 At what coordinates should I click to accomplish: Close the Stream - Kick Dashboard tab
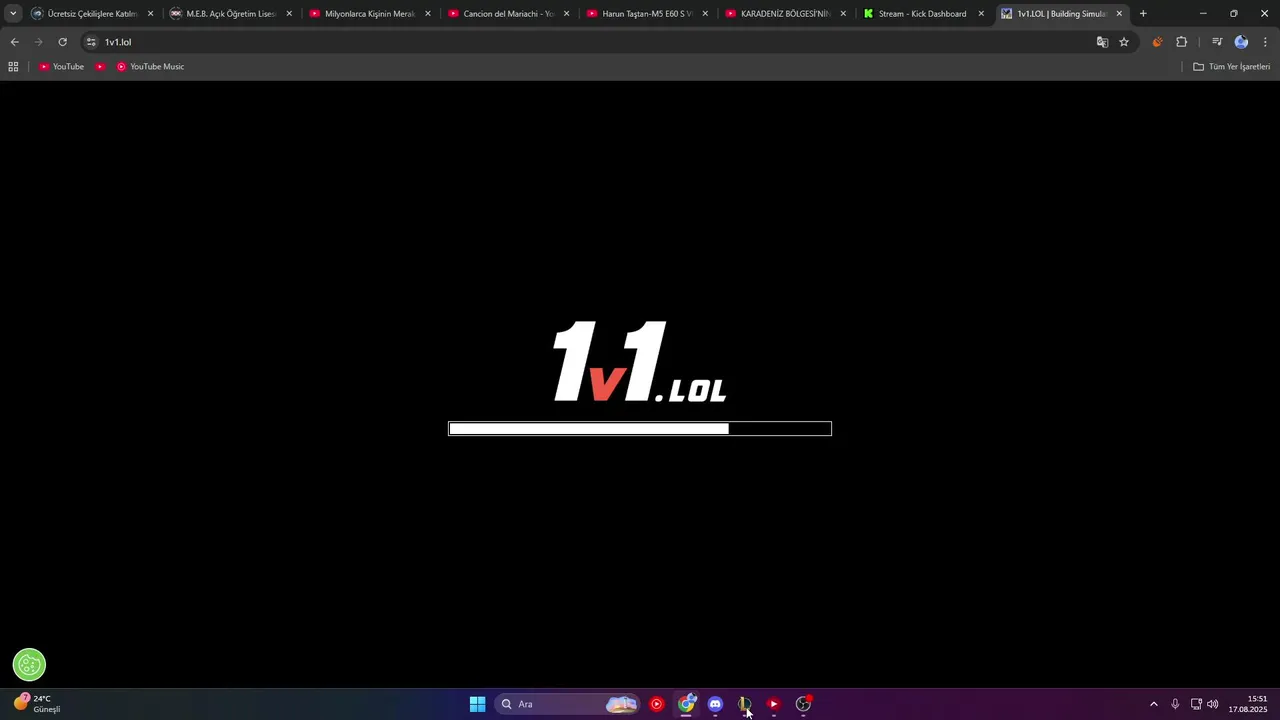click(981, 14)
